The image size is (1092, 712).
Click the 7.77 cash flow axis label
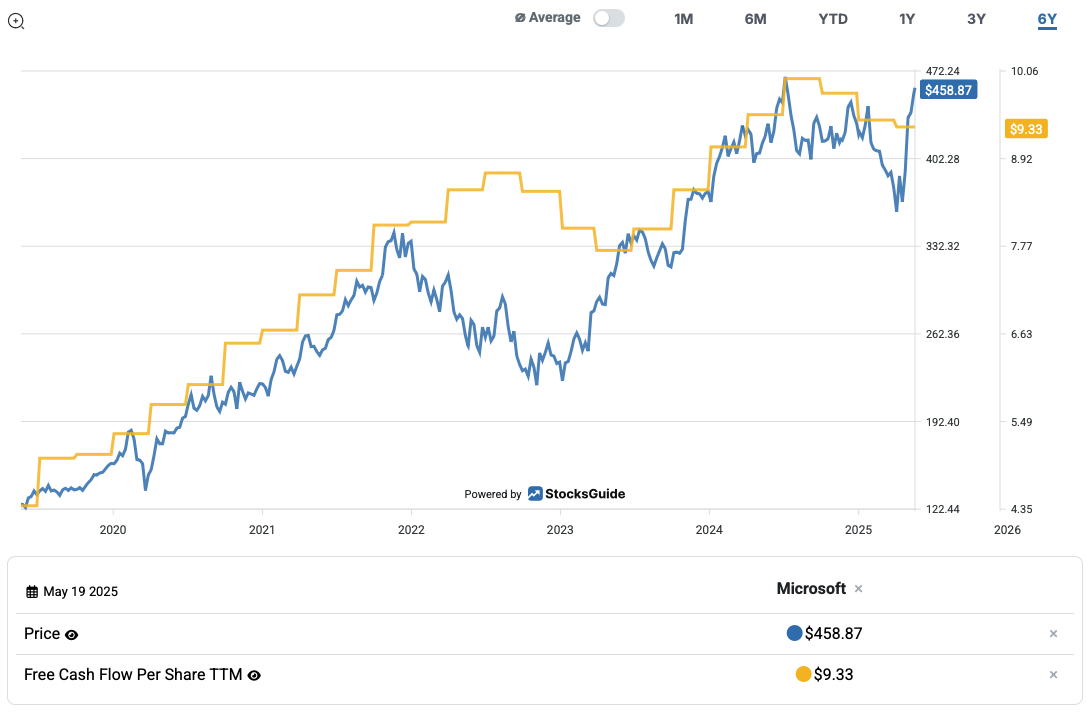(1022, 246)
